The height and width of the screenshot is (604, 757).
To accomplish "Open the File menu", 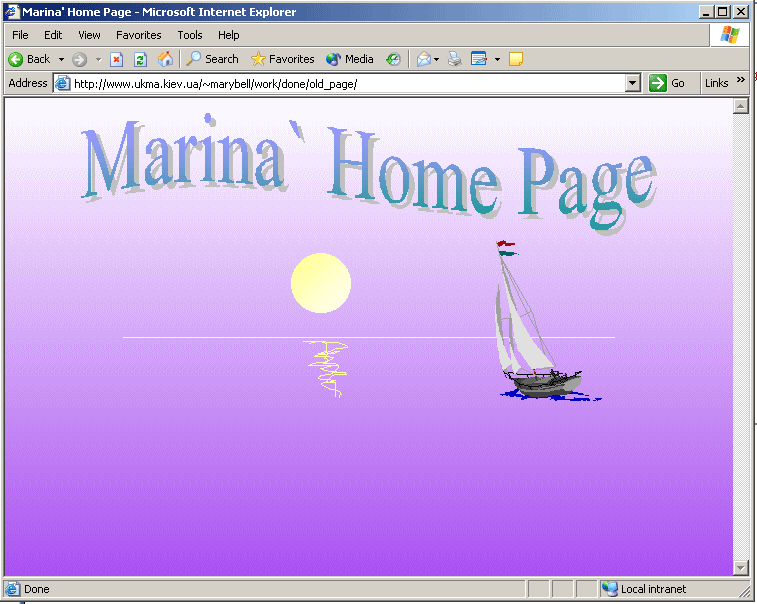I will (20, 35).
